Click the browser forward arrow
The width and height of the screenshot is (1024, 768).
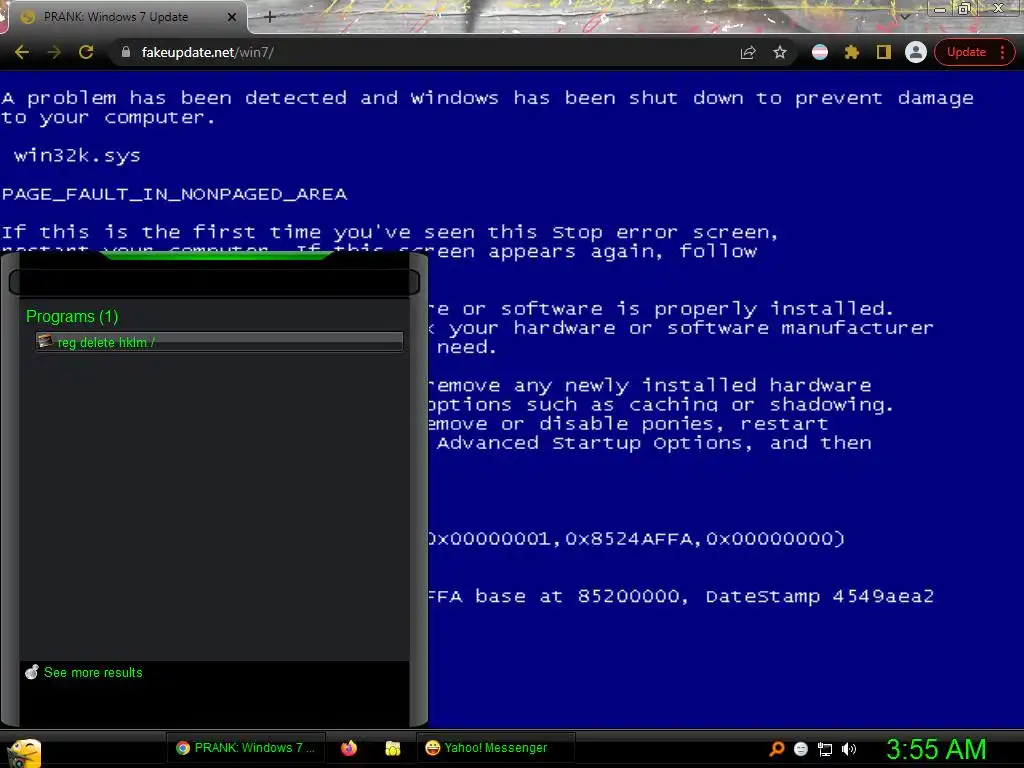pyautogui.click(x=54, y=52)
